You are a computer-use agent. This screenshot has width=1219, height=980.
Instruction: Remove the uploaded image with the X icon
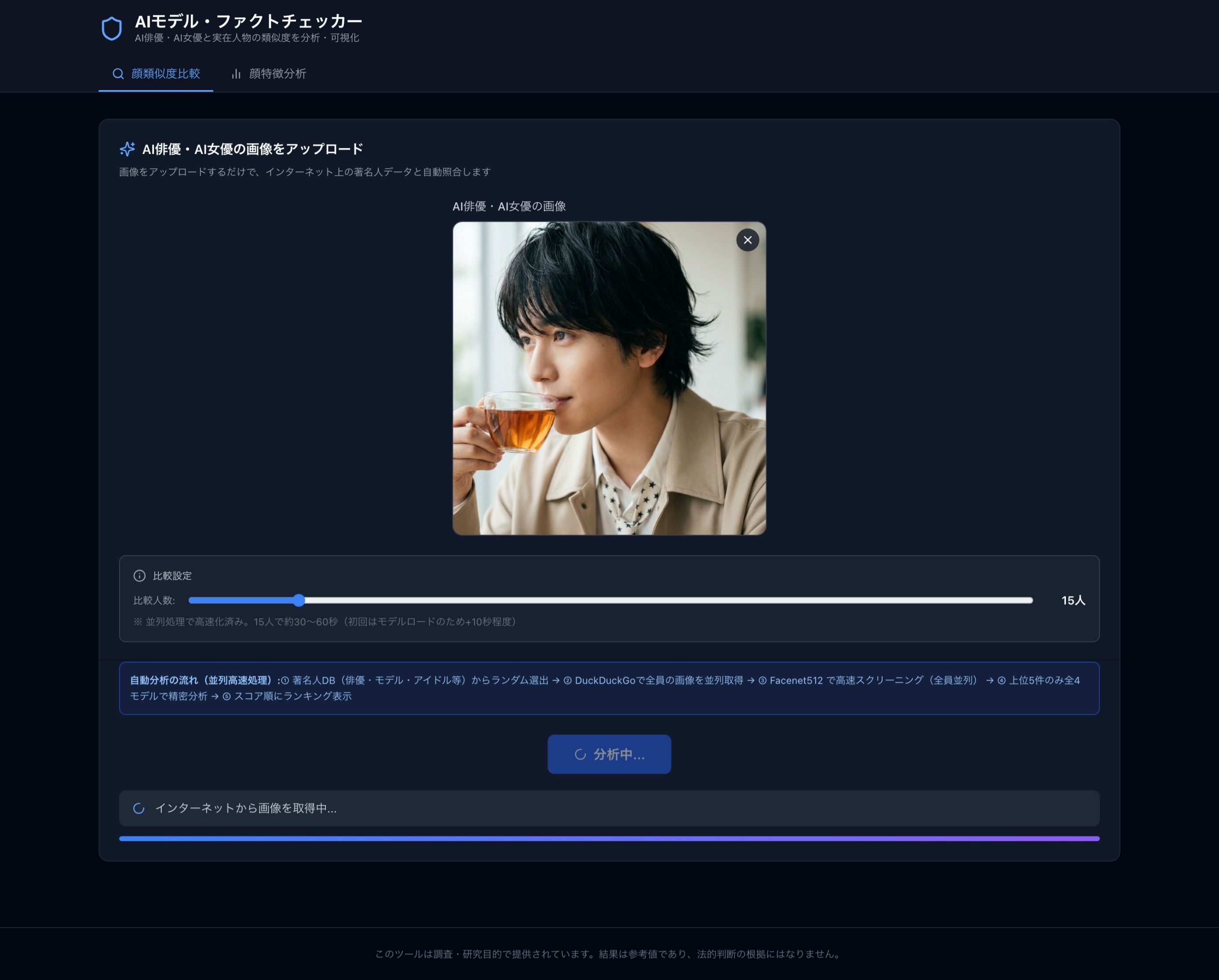(x=747, y=240)
